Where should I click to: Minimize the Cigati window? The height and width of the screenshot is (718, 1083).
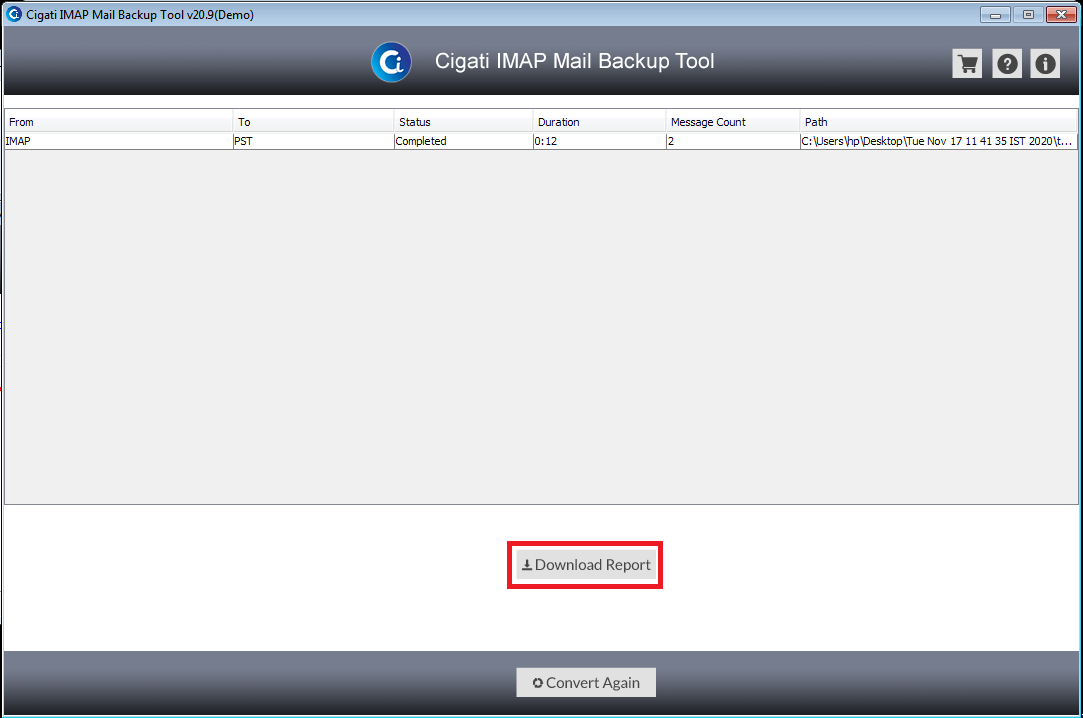(x=995, y=14)
